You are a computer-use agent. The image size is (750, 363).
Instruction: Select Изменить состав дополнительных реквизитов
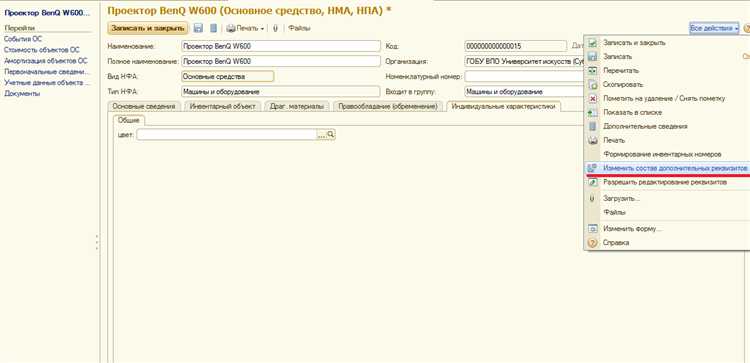[x=668, y=168]
